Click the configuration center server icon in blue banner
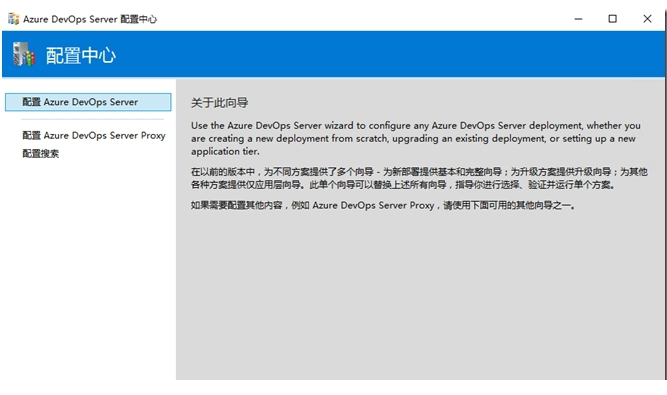Viewport: 667px width, 395px height. tap(23, 54)
